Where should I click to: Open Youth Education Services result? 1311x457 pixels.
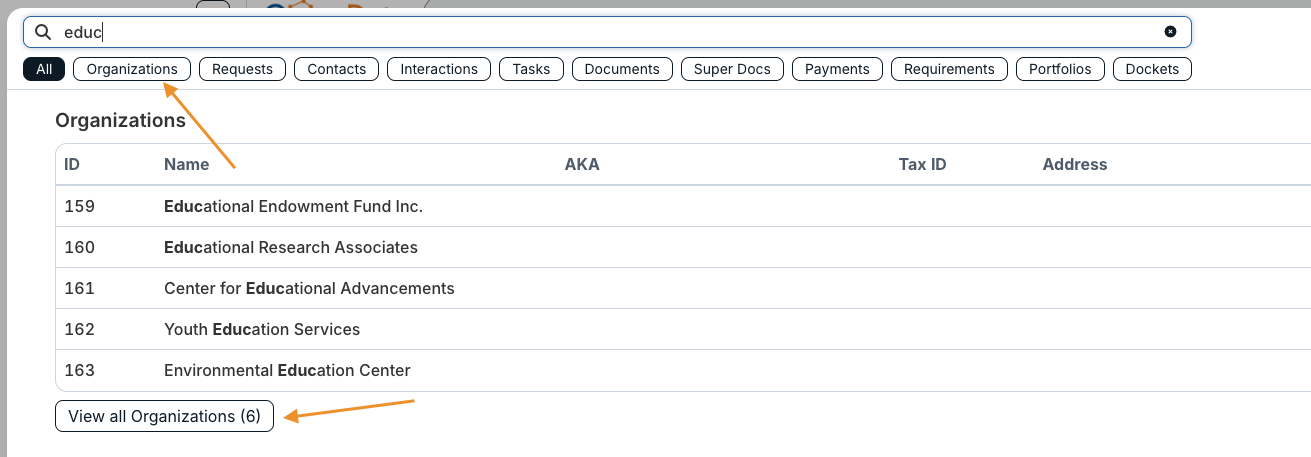pyautogui.click(x=262, y=329)
